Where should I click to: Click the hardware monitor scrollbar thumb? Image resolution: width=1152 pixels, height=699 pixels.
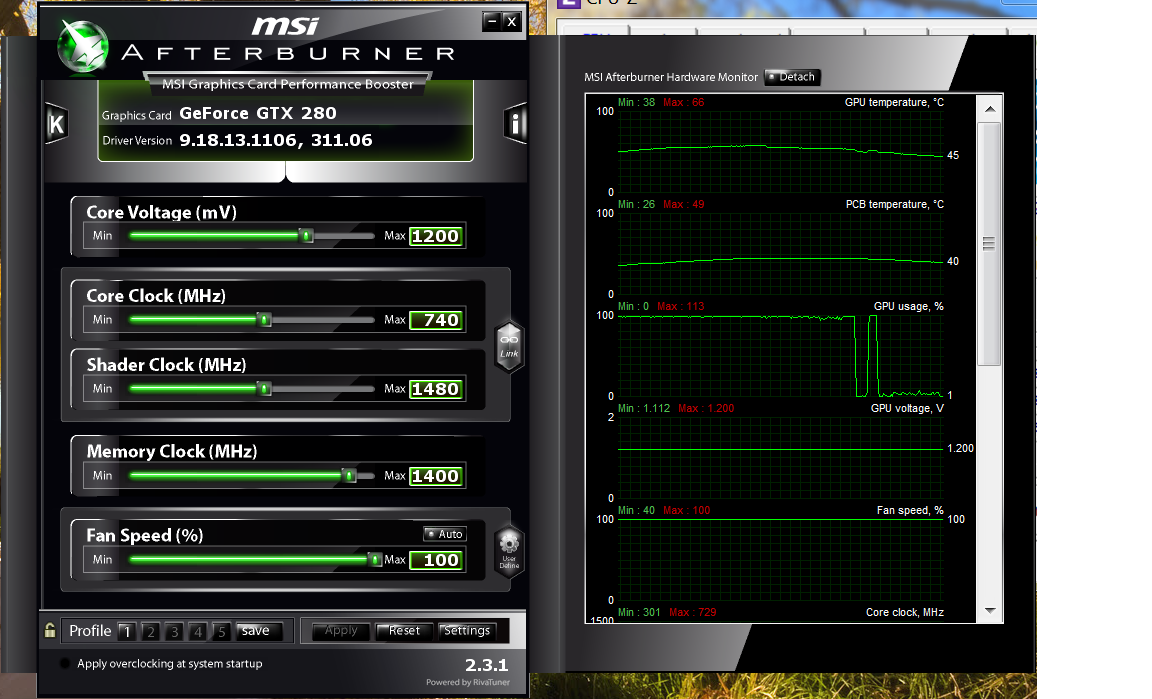click(x=990, y=243)
